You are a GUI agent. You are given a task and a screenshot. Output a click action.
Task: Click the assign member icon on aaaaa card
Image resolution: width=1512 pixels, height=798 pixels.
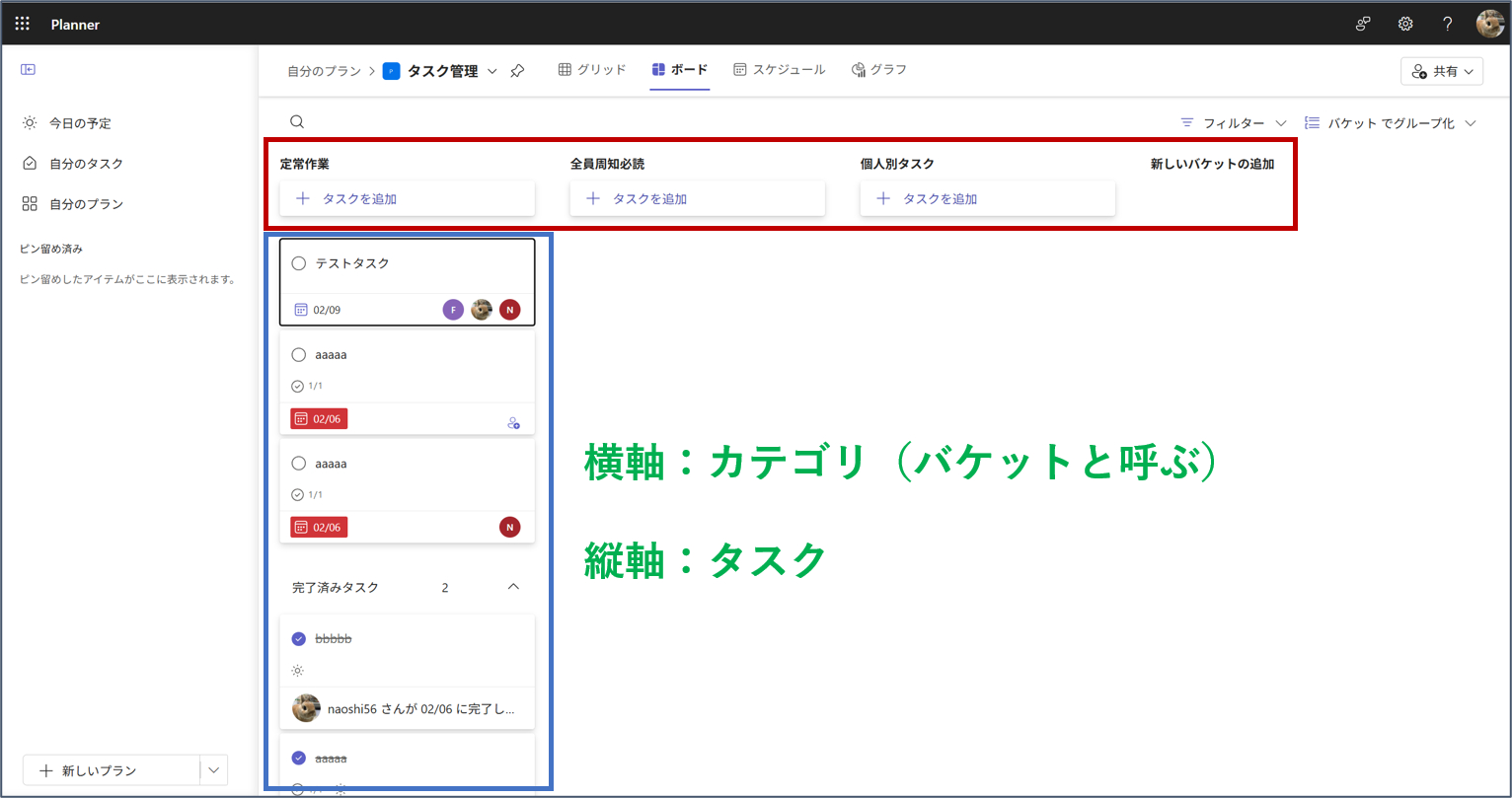(513, 422)
